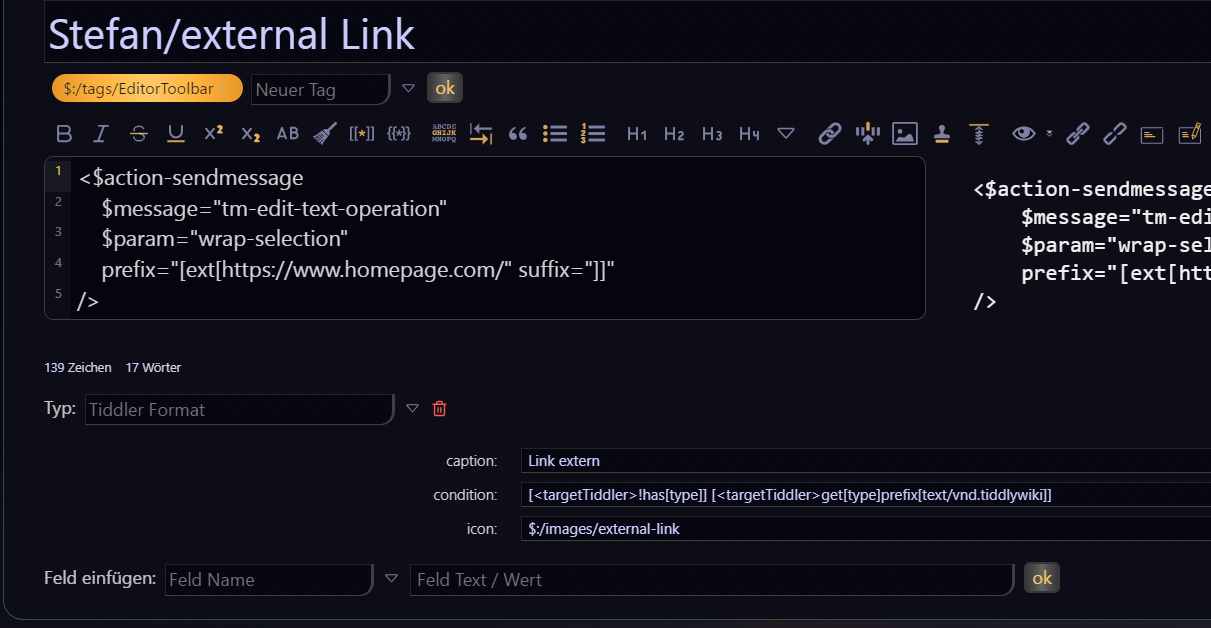Viewport: 1211px width, 628px height.
Task: Expand more heading levels dropdown
Action: pos(786,134)
